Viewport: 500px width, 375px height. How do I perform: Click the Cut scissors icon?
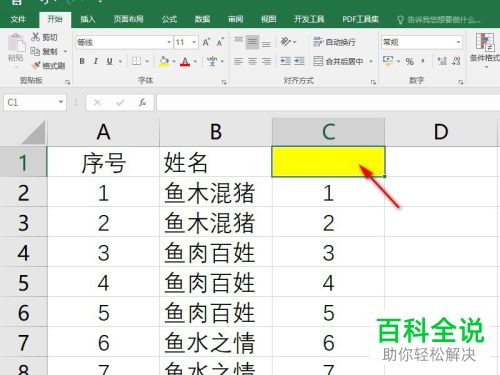coord(35,37)
